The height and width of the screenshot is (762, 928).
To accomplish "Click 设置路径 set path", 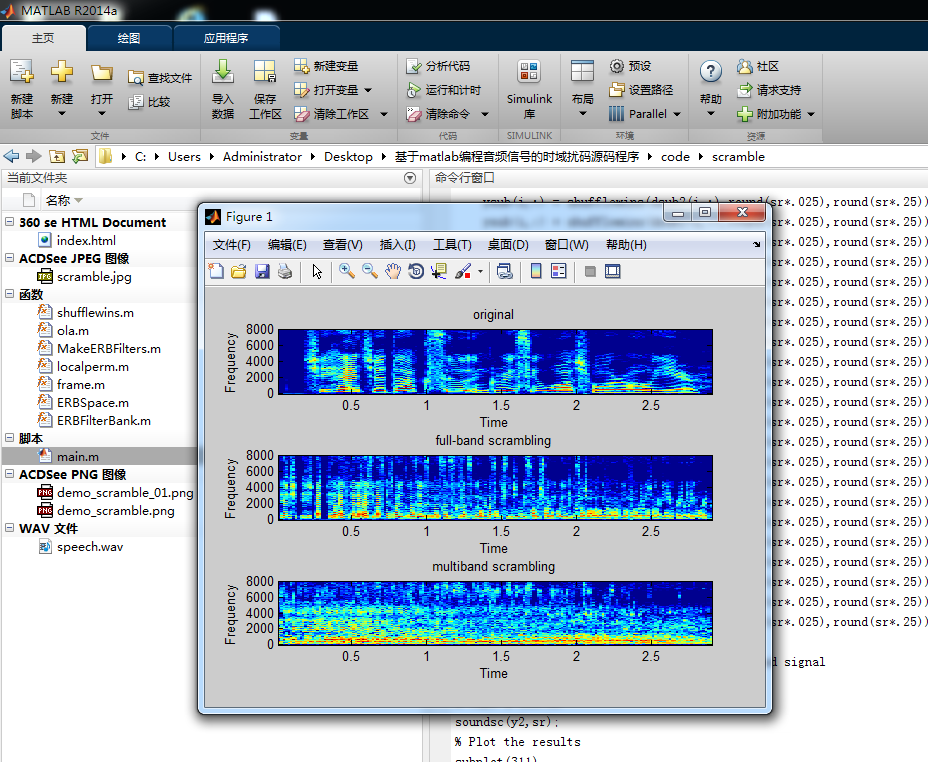I will click(641, 90).
